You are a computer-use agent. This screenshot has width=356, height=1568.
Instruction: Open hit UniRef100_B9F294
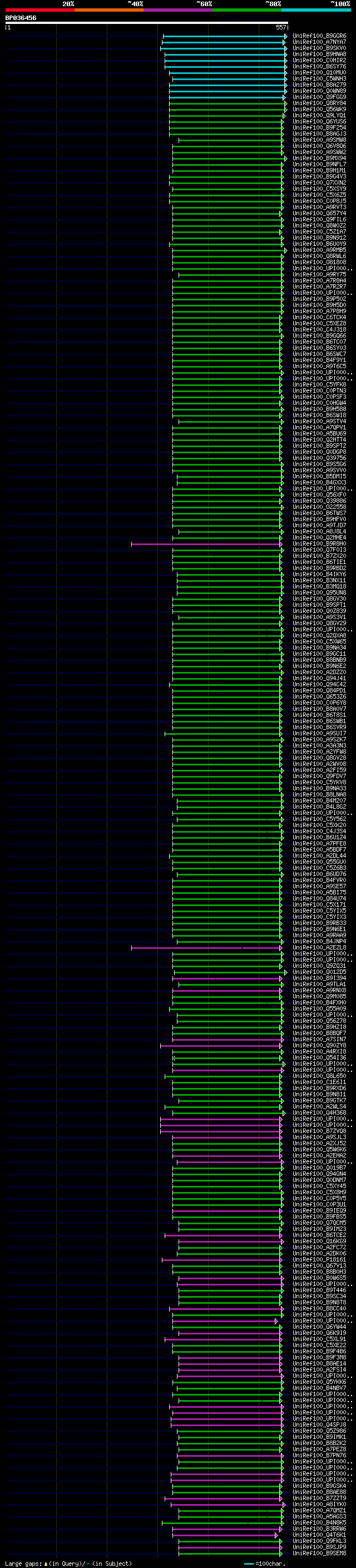pos(319,128)
